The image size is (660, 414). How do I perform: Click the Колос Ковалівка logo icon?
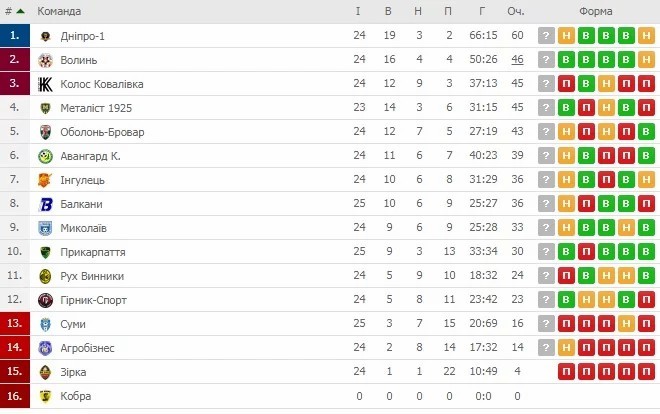coord(45,84)
